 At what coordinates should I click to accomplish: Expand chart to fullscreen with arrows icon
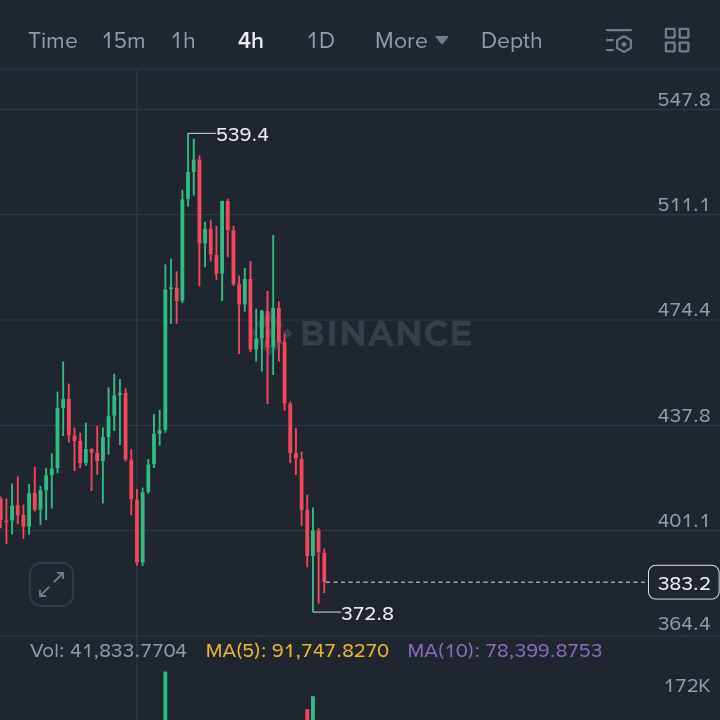click(x=51, y=584)
